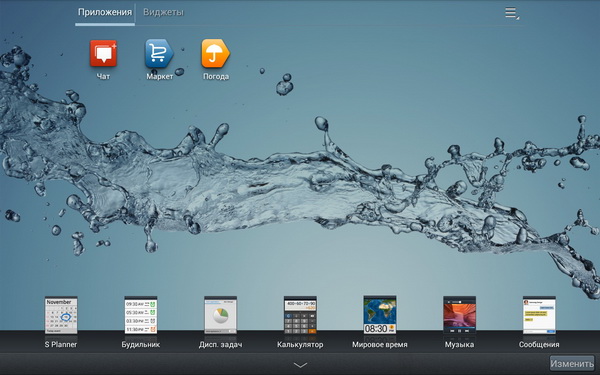Open the Сообщения messaging mini app
Screen dimensions: 600x375
[539, 315]
